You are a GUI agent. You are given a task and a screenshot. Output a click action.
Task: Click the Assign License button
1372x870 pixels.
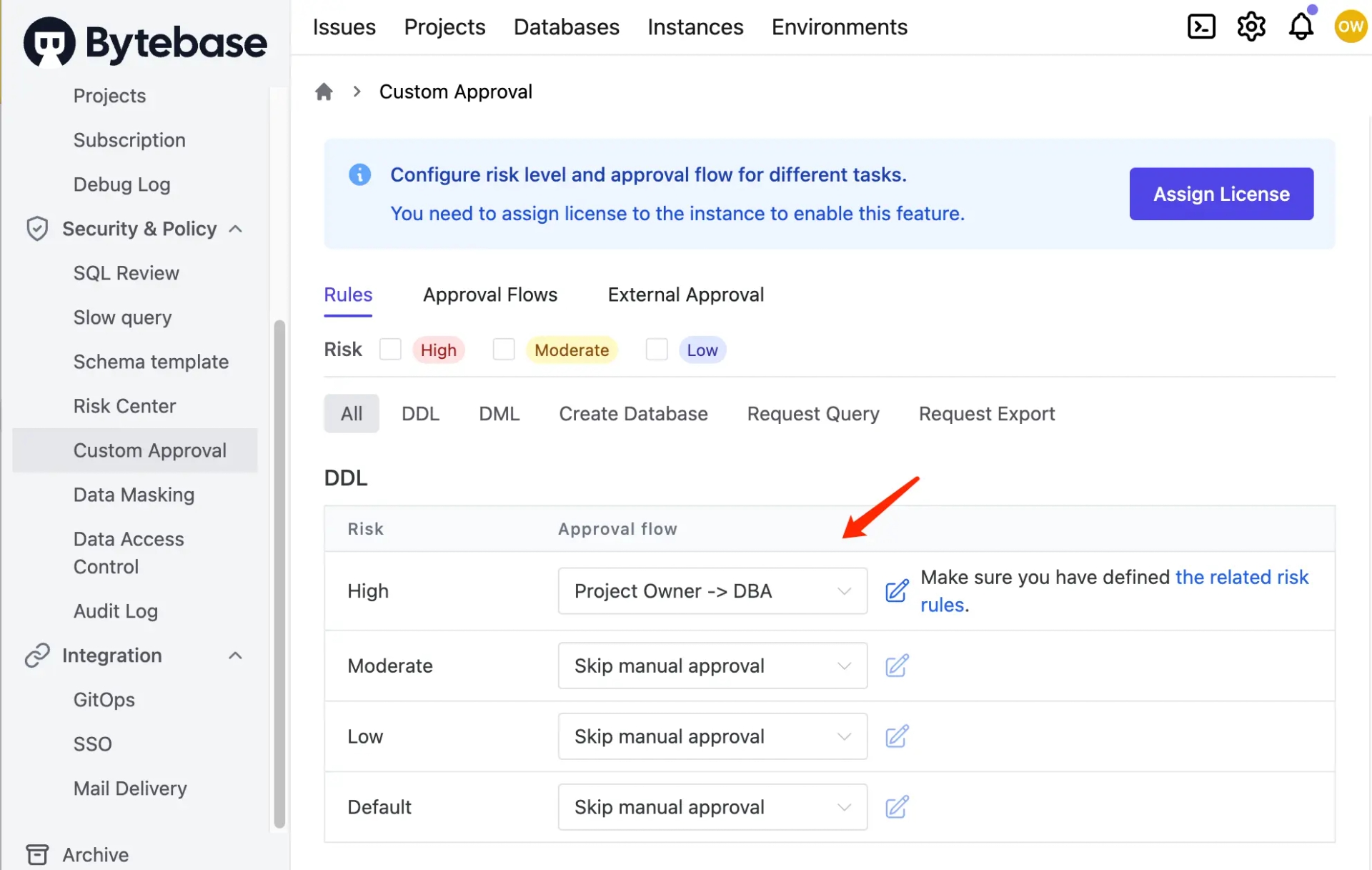[1221, 194]
